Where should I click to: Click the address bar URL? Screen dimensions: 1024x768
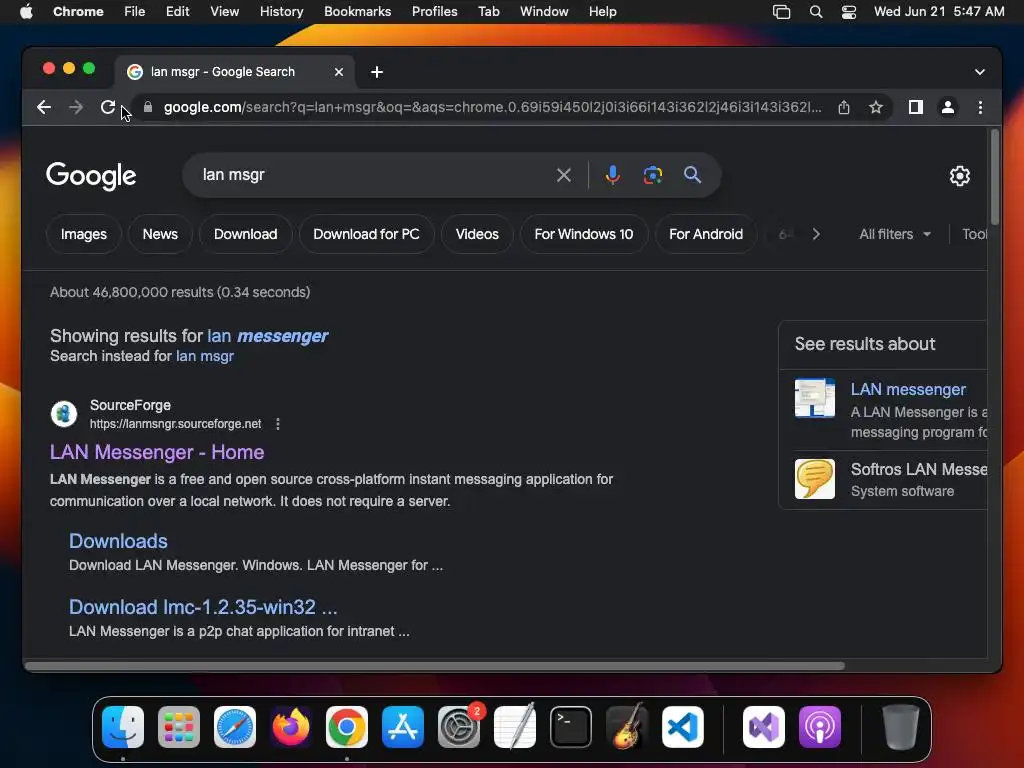point(492,107)
